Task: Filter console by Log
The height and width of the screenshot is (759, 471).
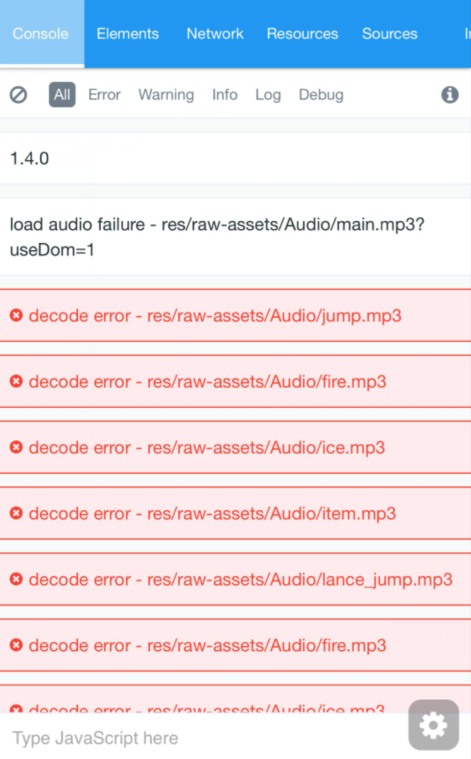Action: [268, 95]
